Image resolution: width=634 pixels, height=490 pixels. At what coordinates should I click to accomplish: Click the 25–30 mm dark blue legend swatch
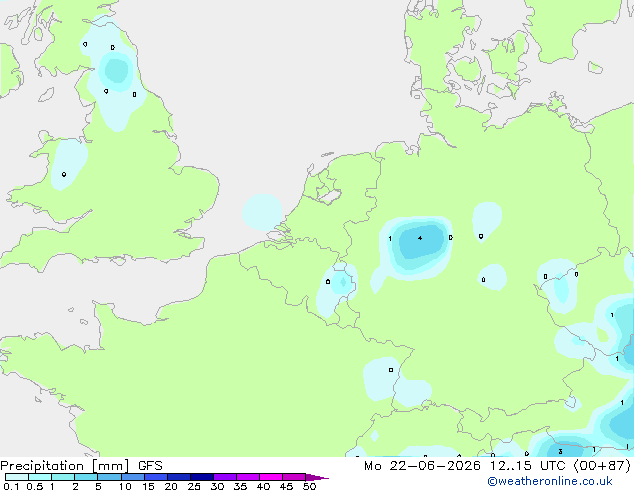202,477
